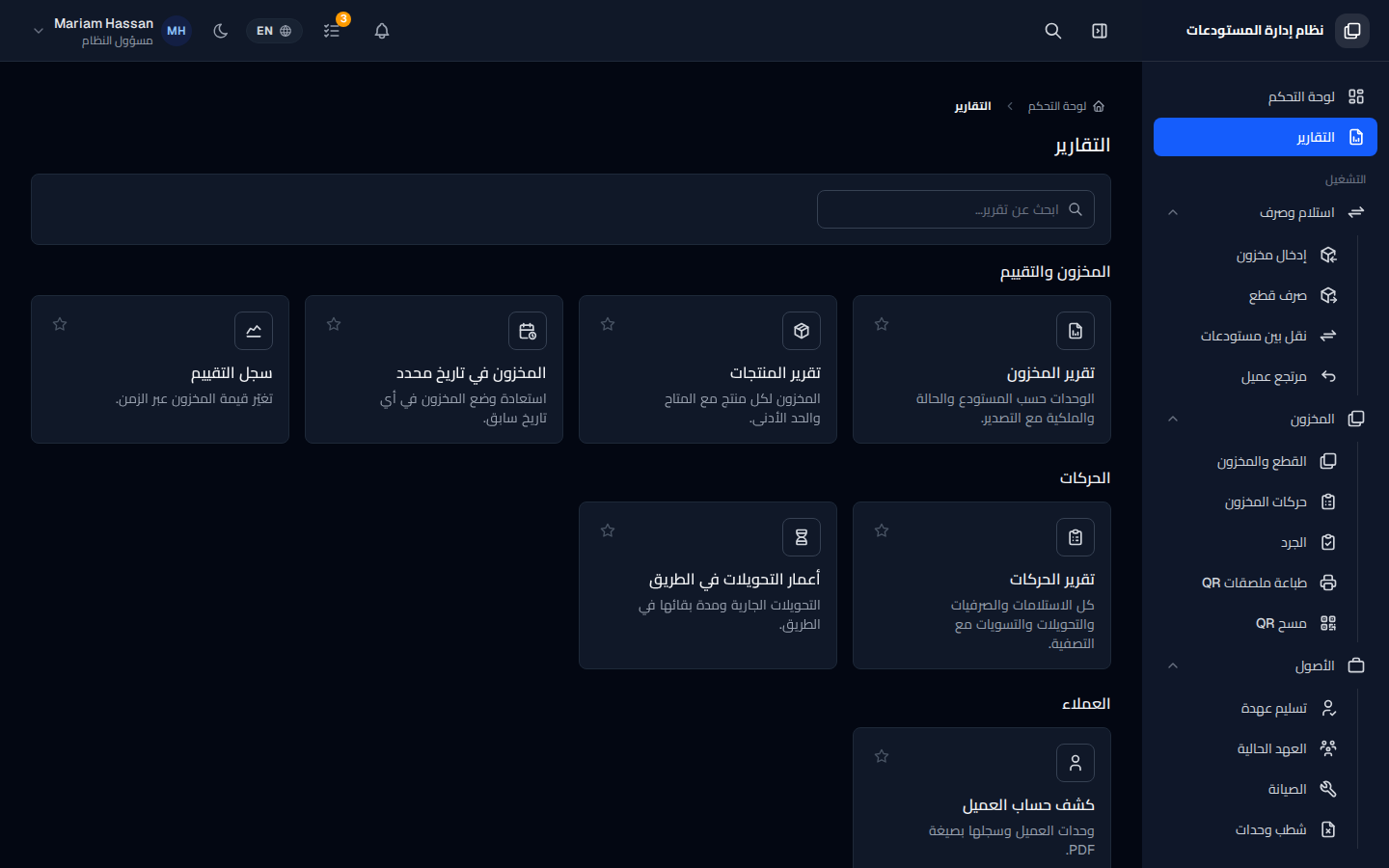1389x868 pixels.
Task: Favorite the تقرير المخزون report star
Action: (882, 324)
